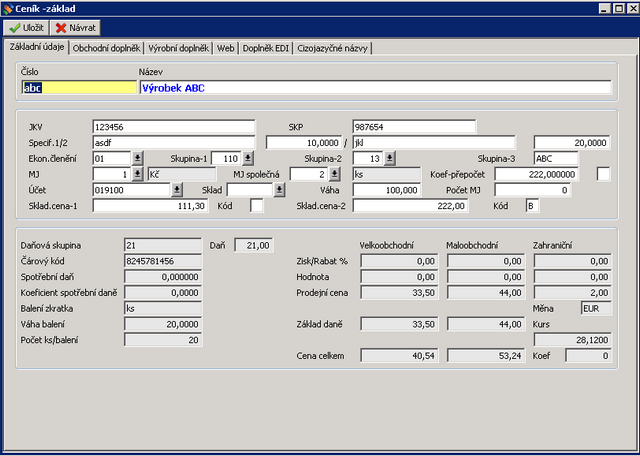Expand the Skupina-2 lookup list
640x456 pixels.
(x=389, y=158)
